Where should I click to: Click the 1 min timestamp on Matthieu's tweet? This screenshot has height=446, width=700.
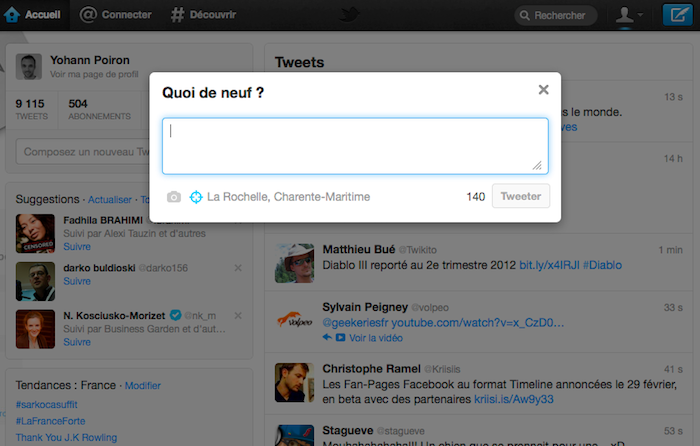coord(671,250)
